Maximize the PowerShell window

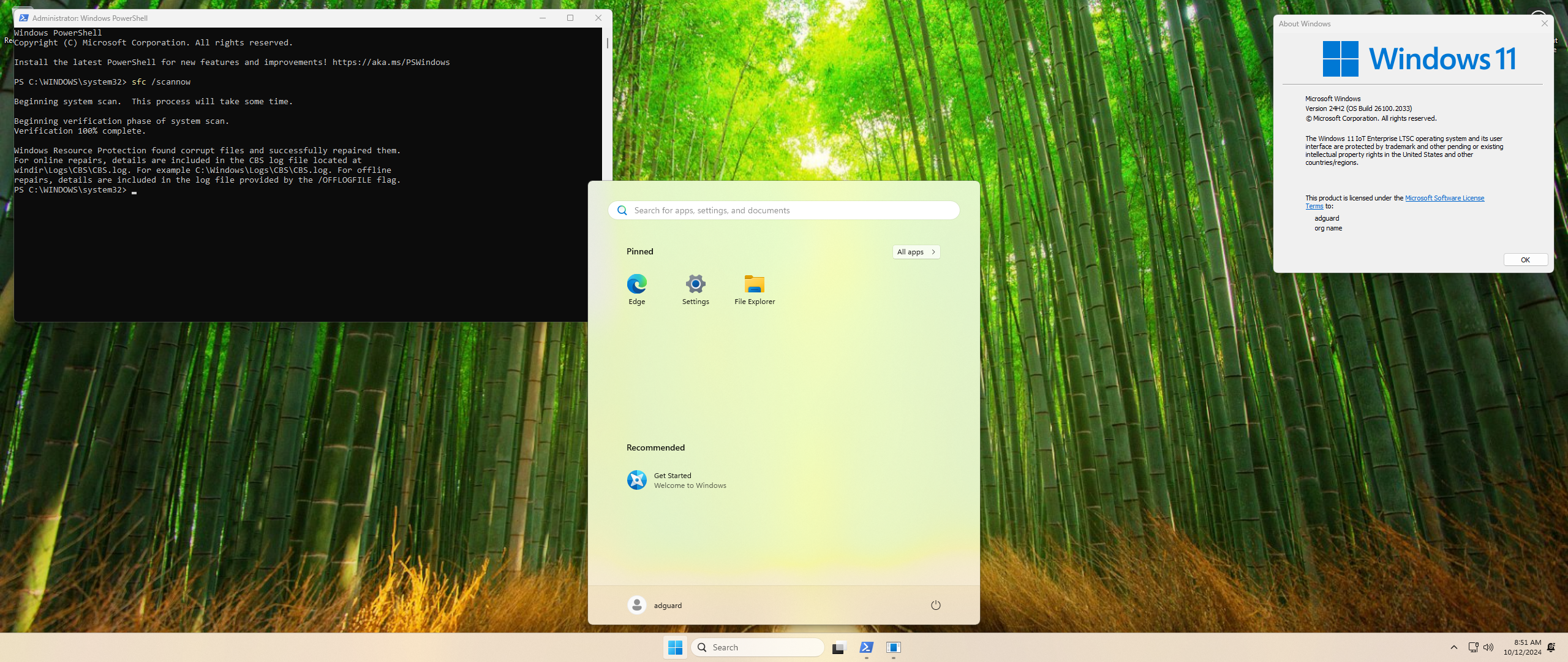click(570, 18)
